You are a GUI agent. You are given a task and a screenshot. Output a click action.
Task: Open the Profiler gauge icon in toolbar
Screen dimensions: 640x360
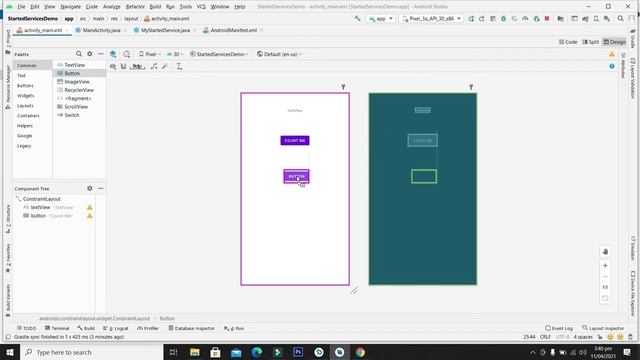point(525,18)
